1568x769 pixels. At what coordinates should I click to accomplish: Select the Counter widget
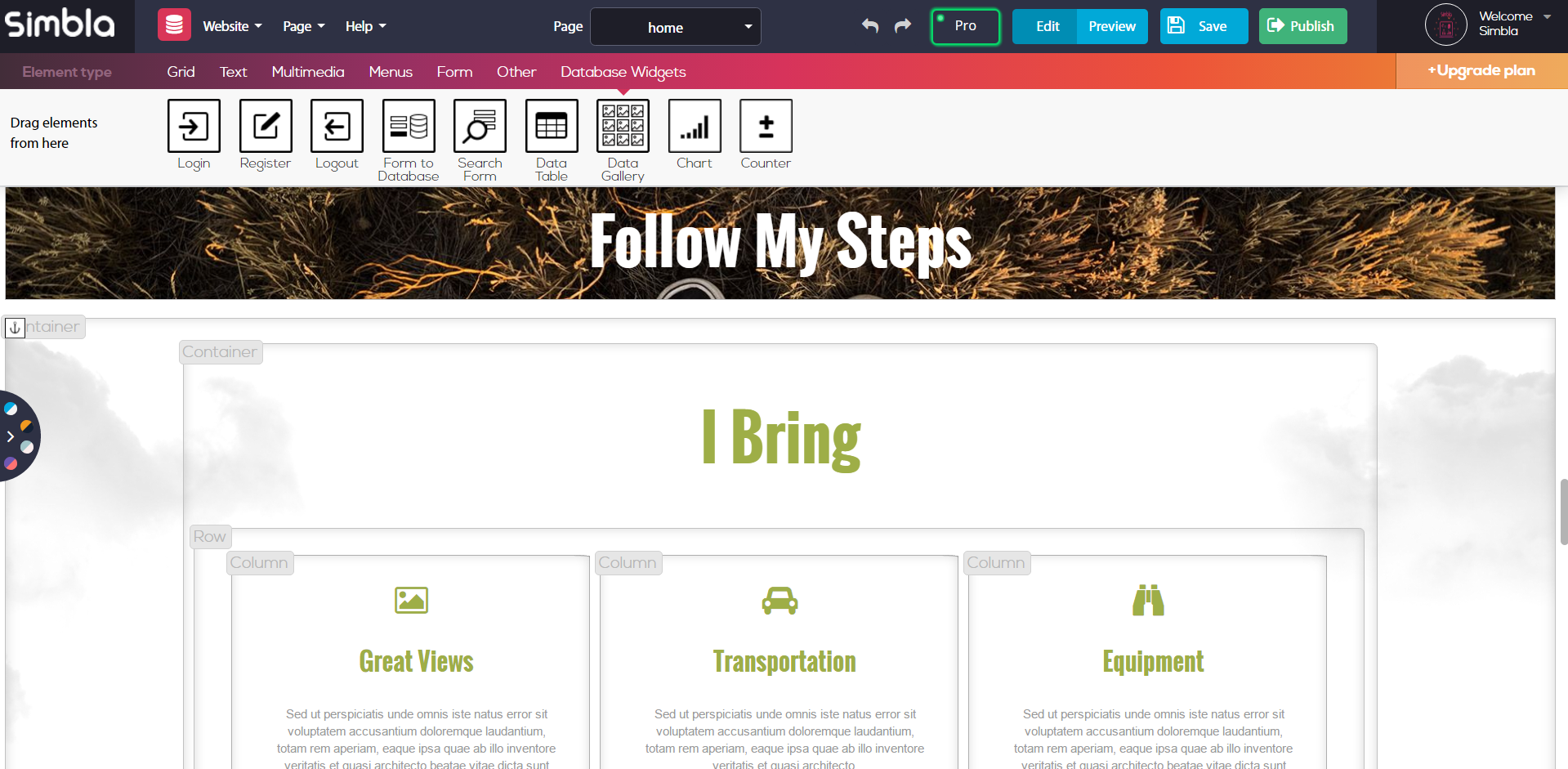point(765,135)
